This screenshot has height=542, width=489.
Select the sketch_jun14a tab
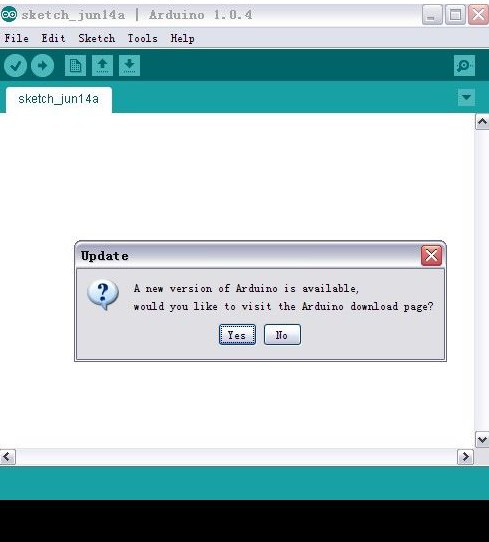[59, 100]
